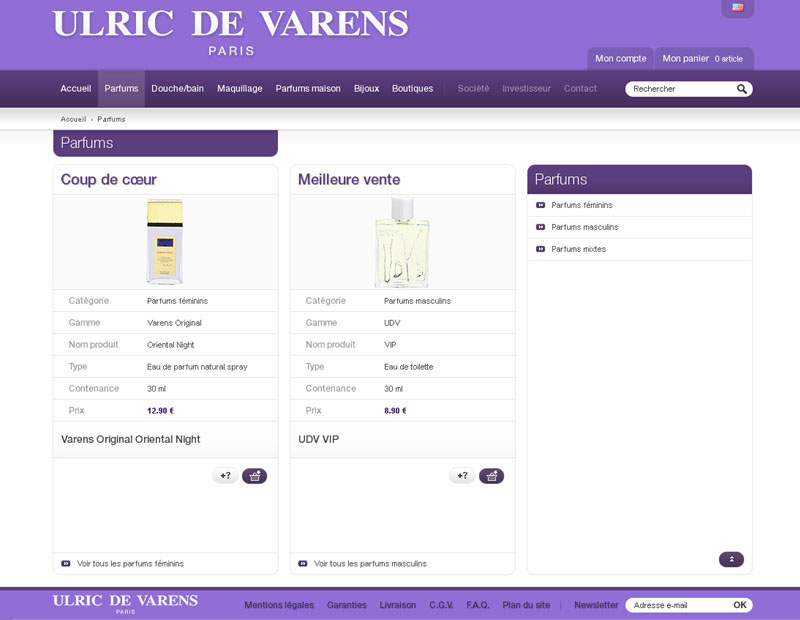Open the Douche/bain menu
The image size is (800, 620).
pyautogui.click(x=178, y=89)
